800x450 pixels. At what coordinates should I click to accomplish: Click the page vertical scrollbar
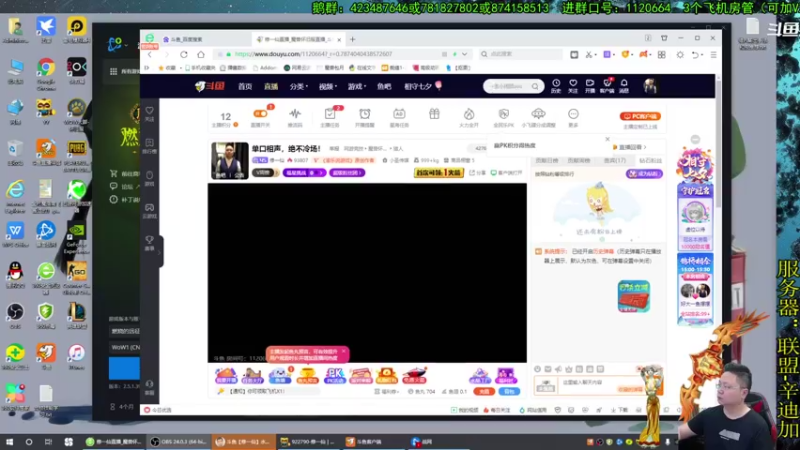718,145
